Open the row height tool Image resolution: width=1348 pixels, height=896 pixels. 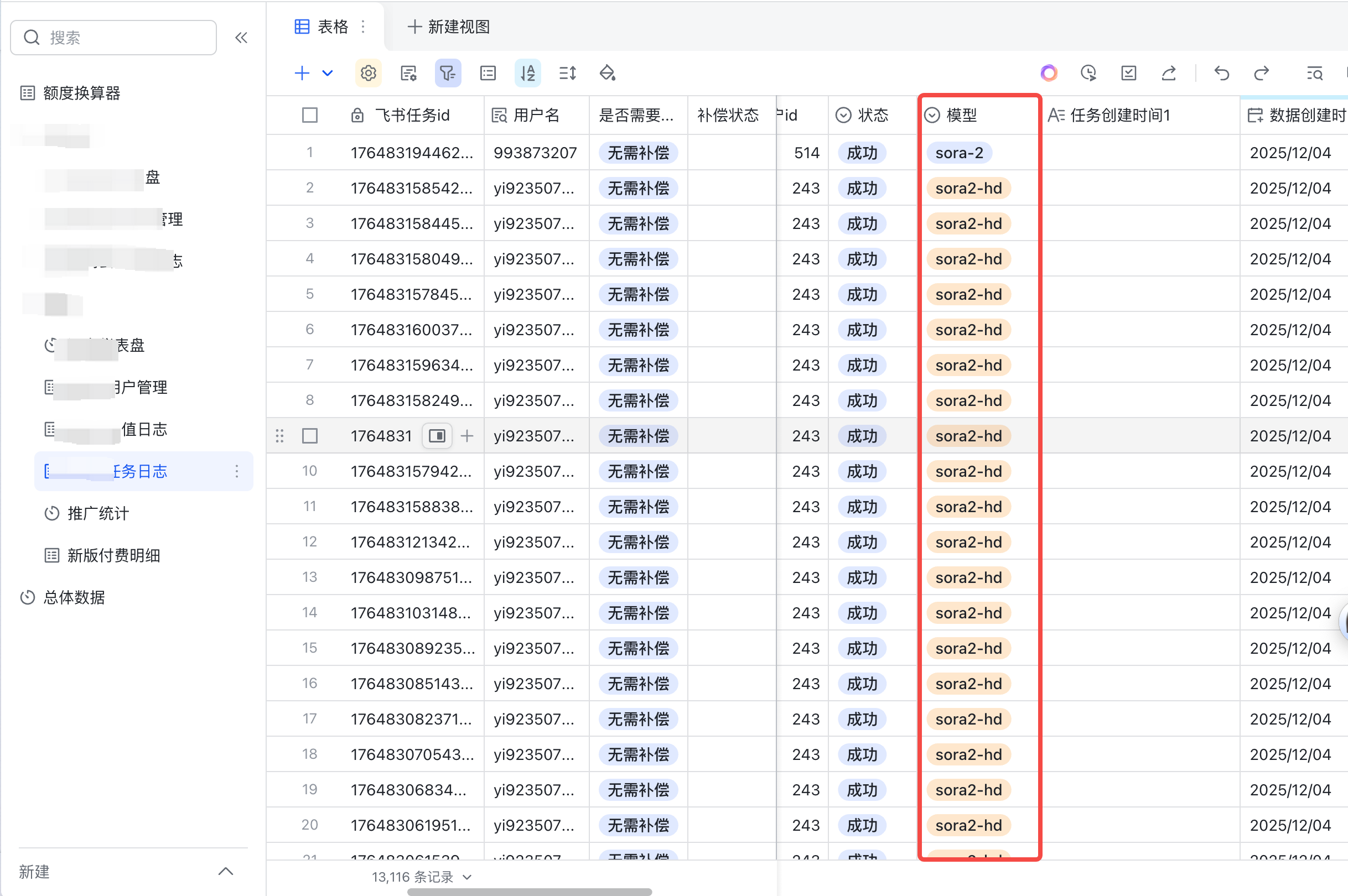click(x=567, y=73)
